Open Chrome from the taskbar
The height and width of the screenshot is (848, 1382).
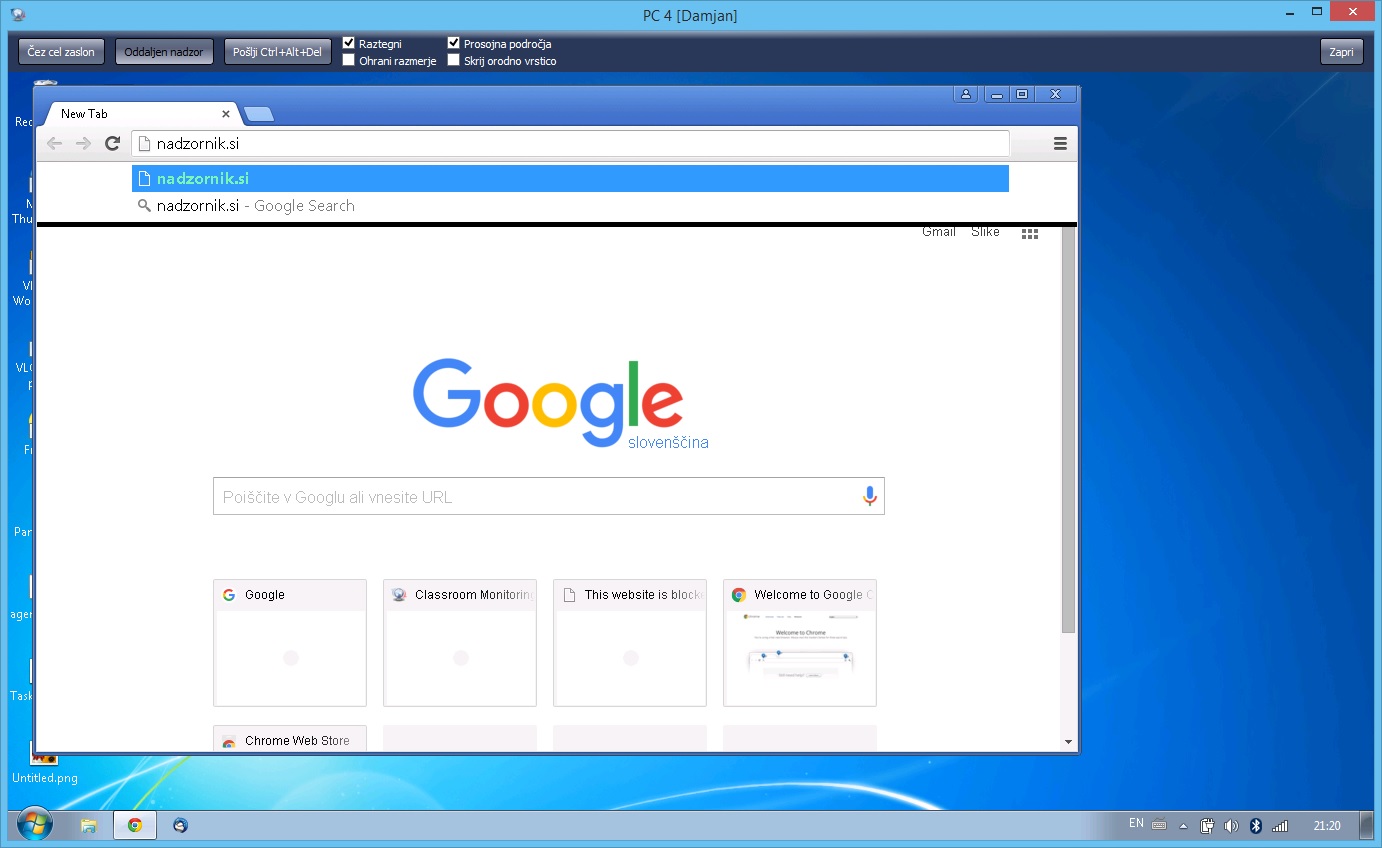coord(135,825)
